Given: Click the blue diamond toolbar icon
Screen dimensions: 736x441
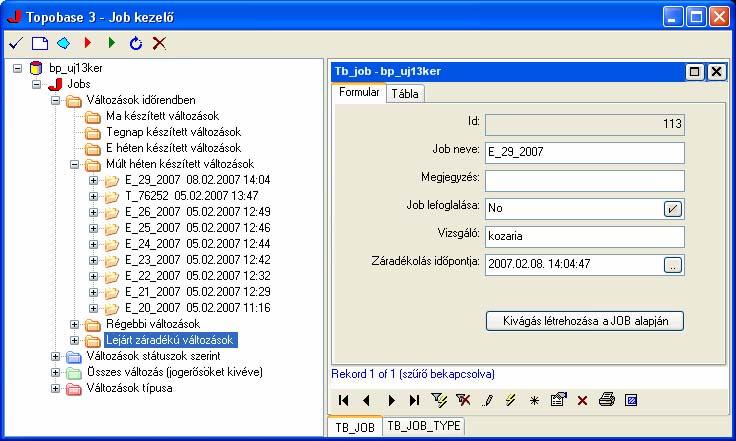Looking at the screenshot, I should pos(63,44).
